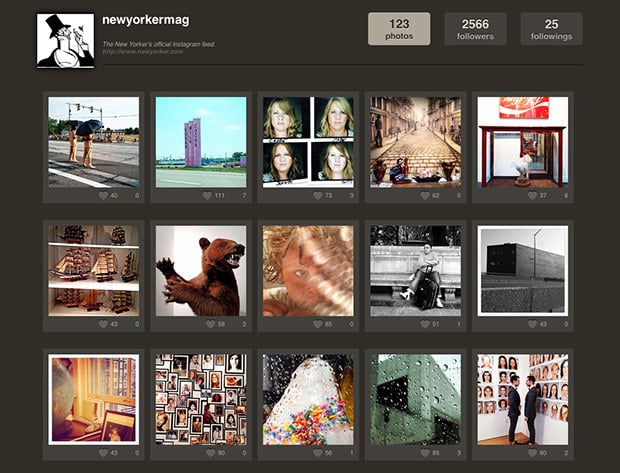Open the 2566 followers tab
The height and width of the screenshot is (473, 620).
click(475, 29)
